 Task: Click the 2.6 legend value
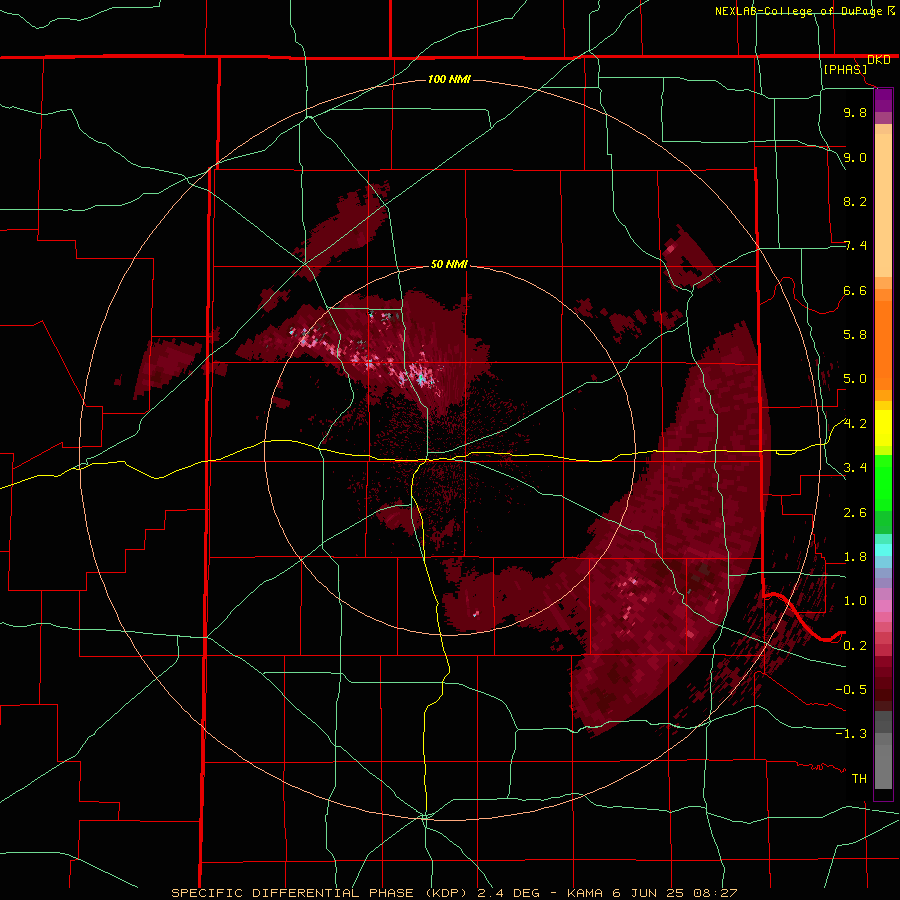pos(855,513)
